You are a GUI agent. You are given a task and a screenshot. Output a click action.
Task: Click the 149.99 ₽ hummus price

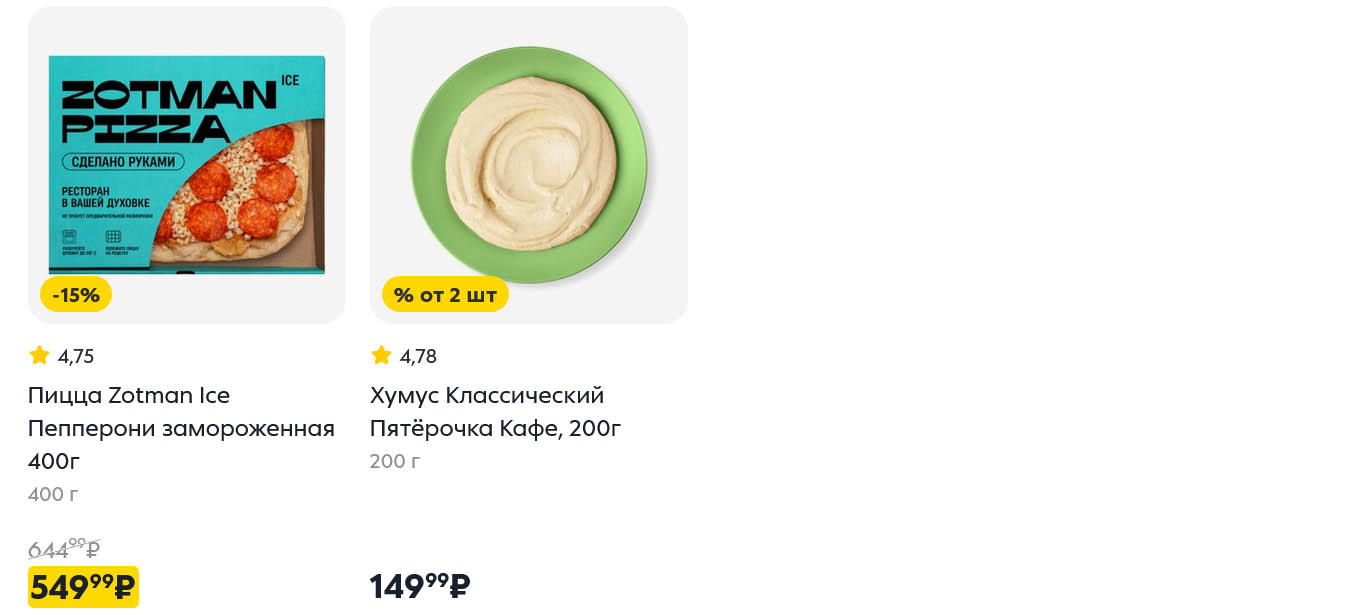tap(420, 586)
